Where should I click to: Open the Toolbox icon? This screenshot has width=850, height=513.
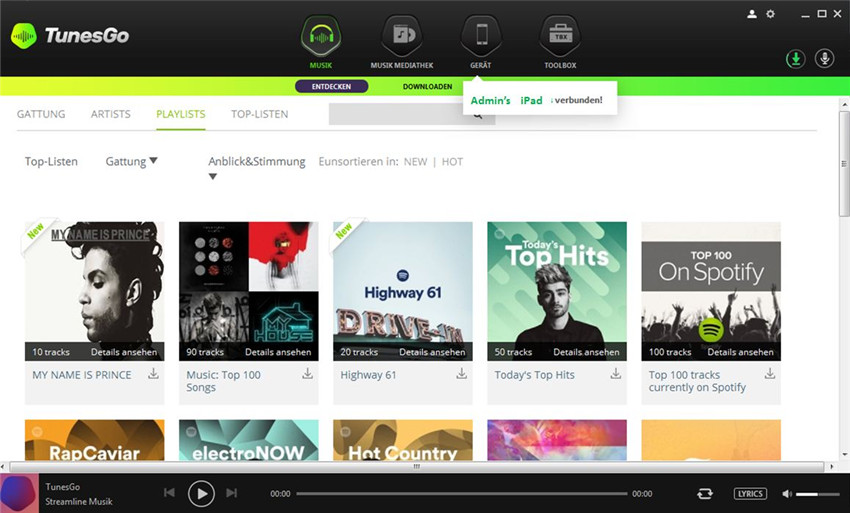(x=559, y=37)
